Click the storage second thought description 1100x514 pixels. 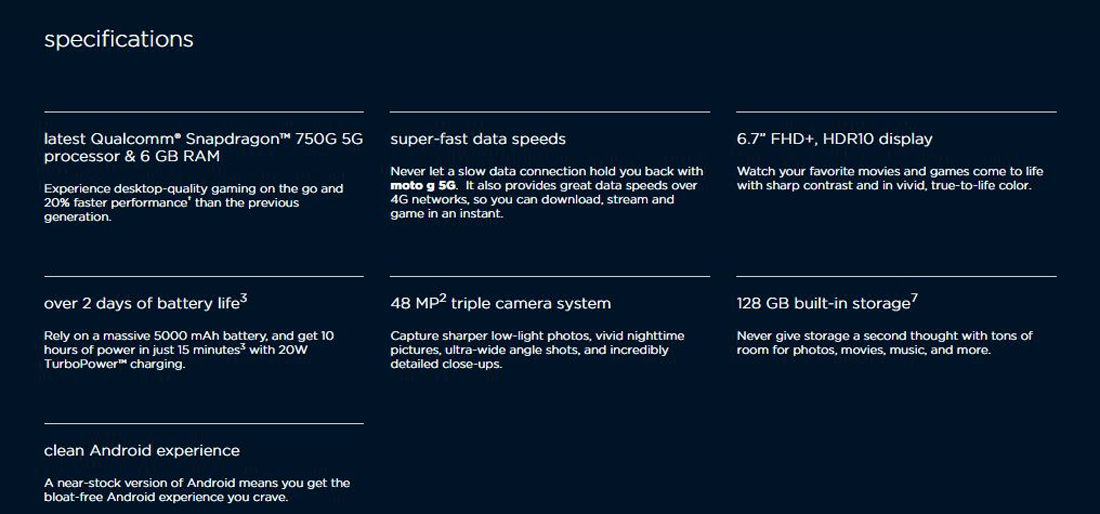[x=885, y=343]
